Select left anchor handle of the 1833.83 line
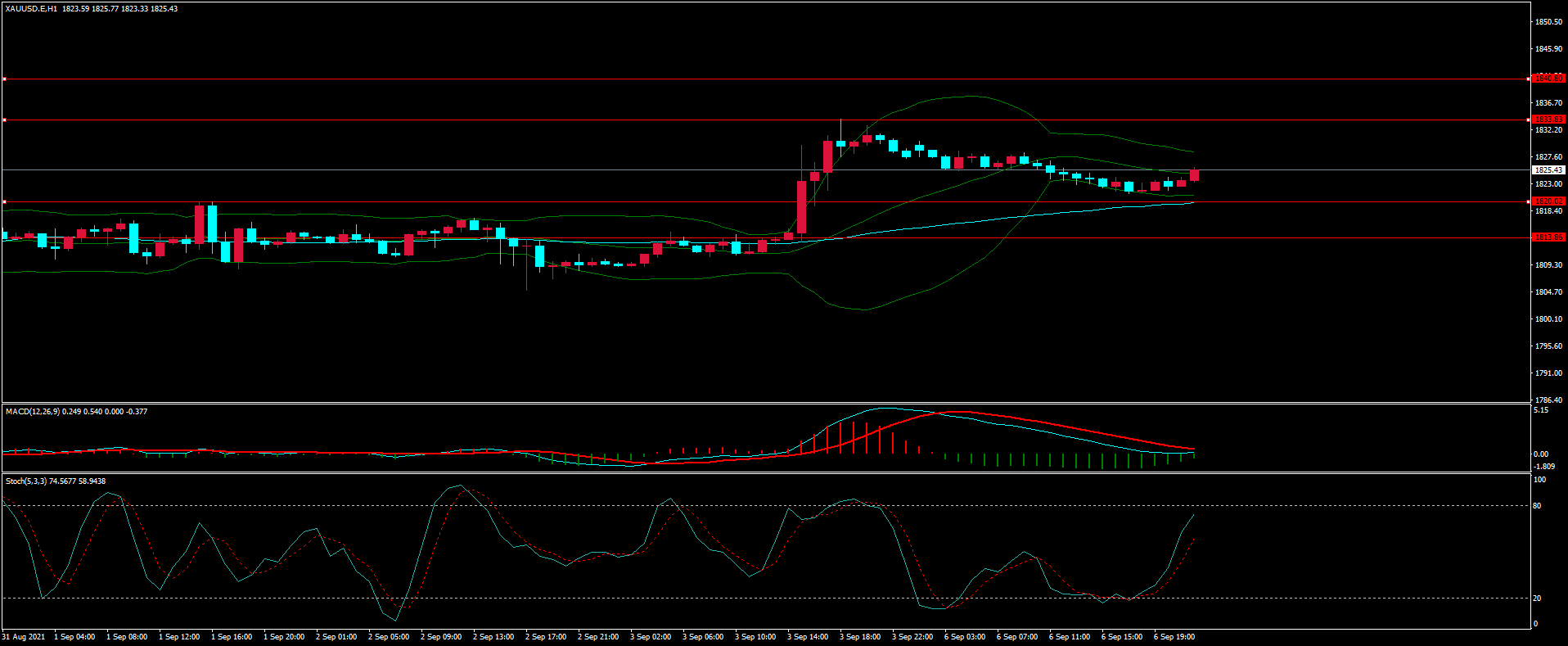This screenshot has width=1568, height=646. (x=4, y=120)
